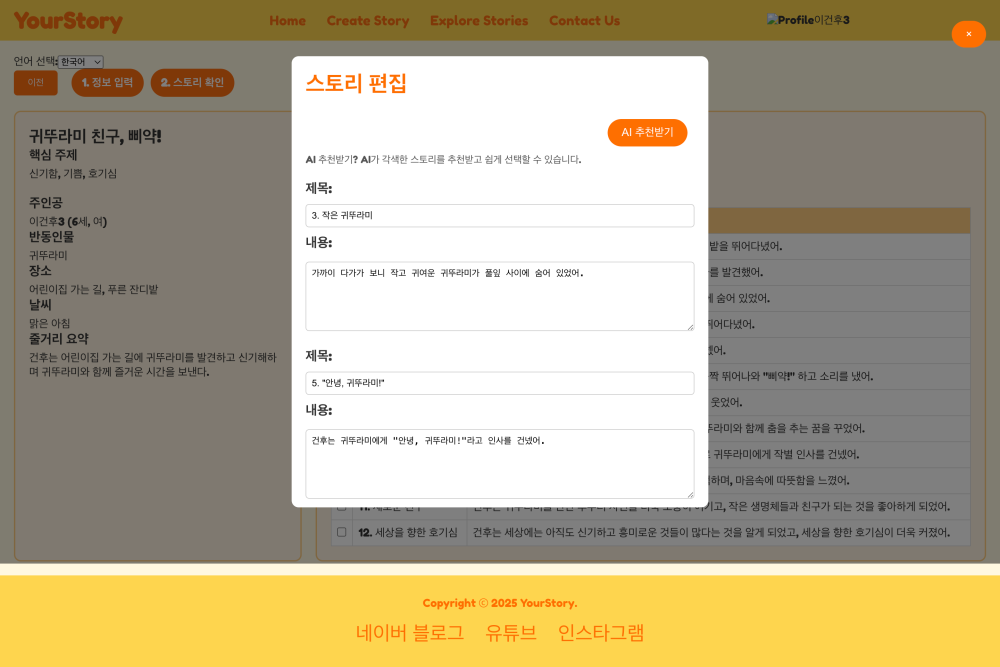The height and width of the screenshot is (667, 1000).
Task: Click the second 내용 textarea about greeting
Action: click(x=499, y=463)
